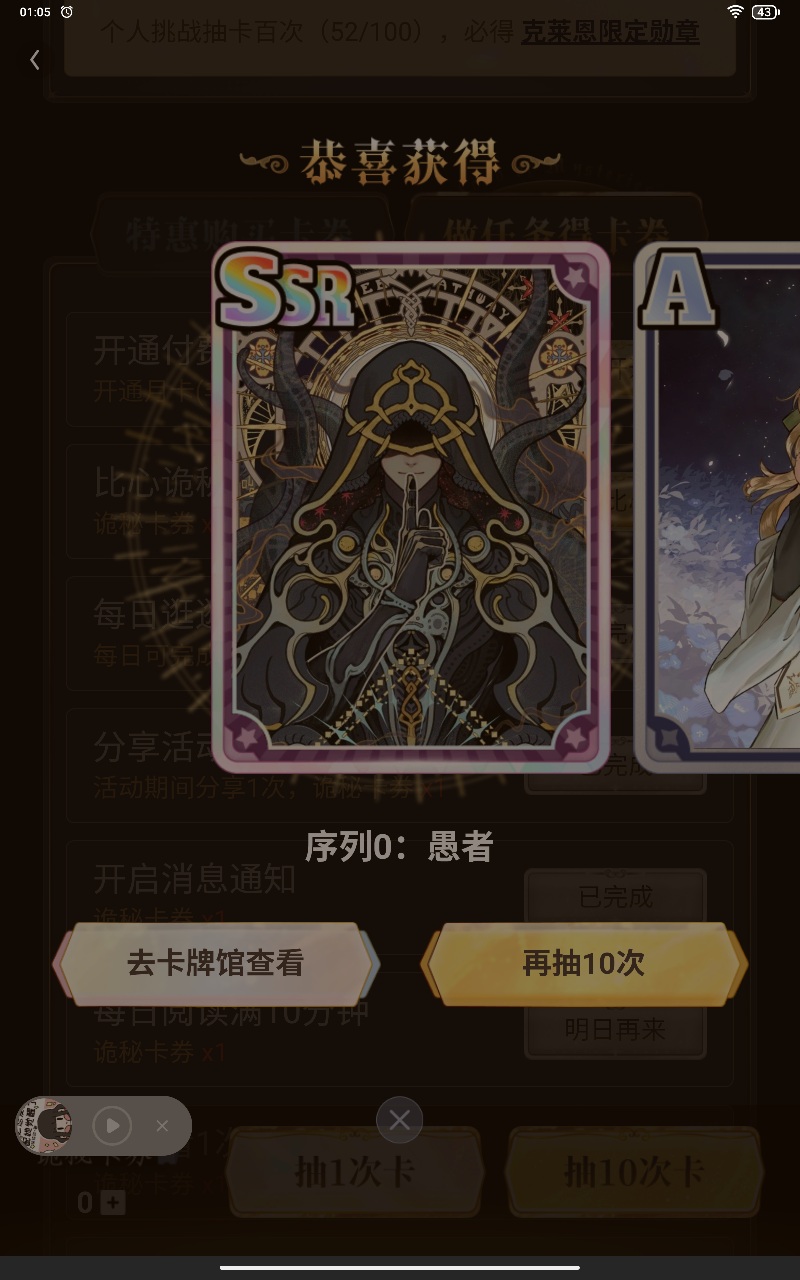Select the SSR Fool card

[411, 508]
